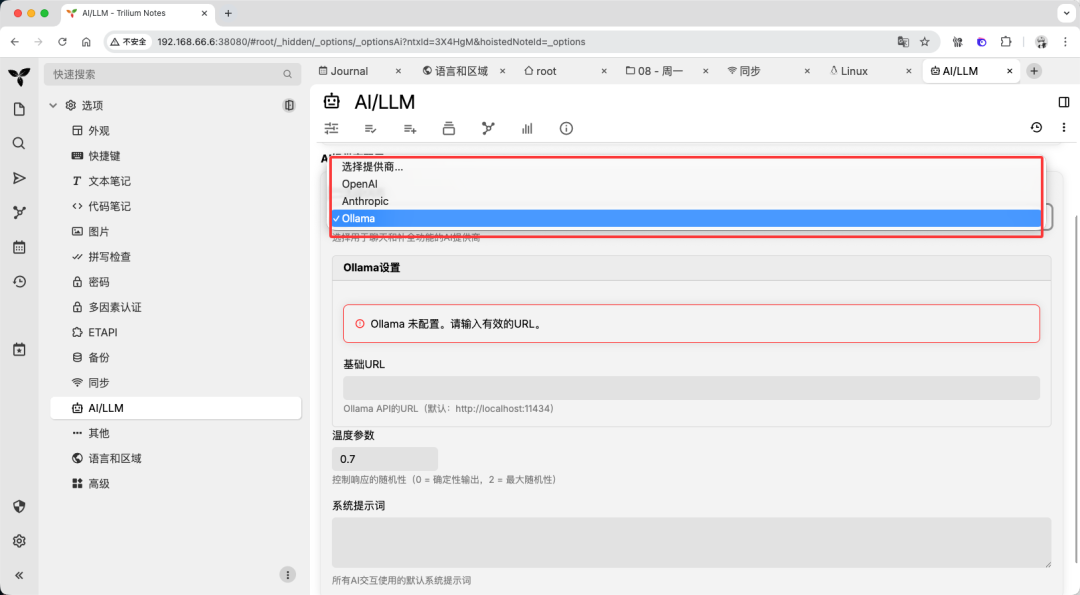This screenshot has height=595, width=1080.
Task: Open note map ribbon icon
Action: click(488, 128)
